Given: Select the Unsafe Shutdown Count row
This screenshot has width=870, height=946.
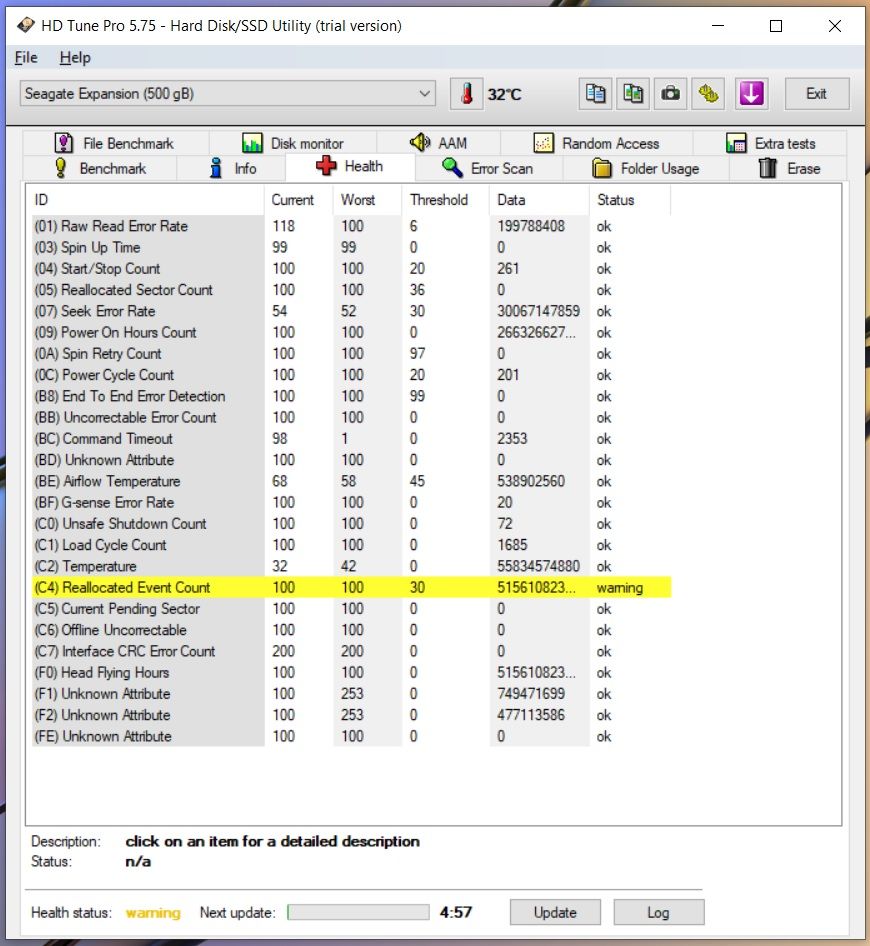Looking at the screenshot, I should click(351, 524).
